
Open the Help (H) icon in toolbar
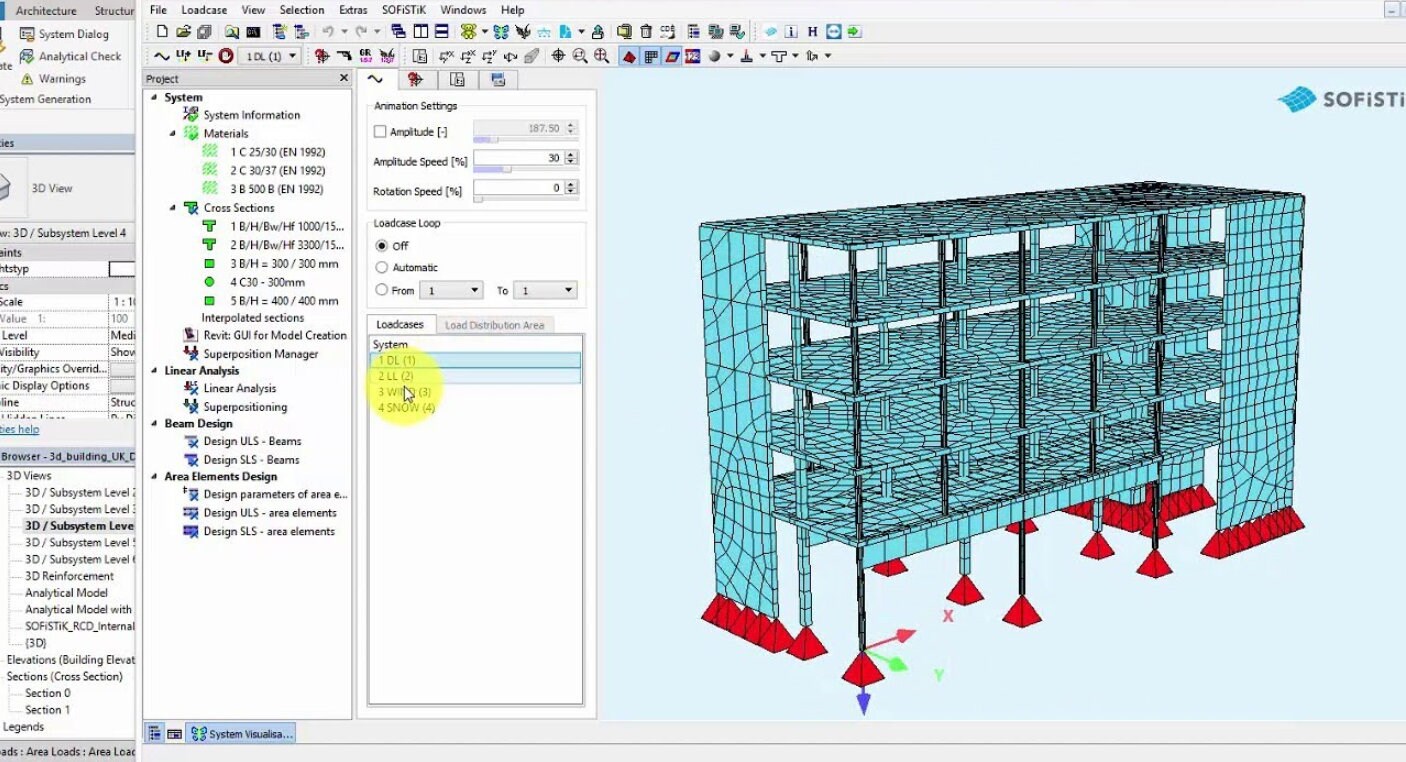coord(813,31)
